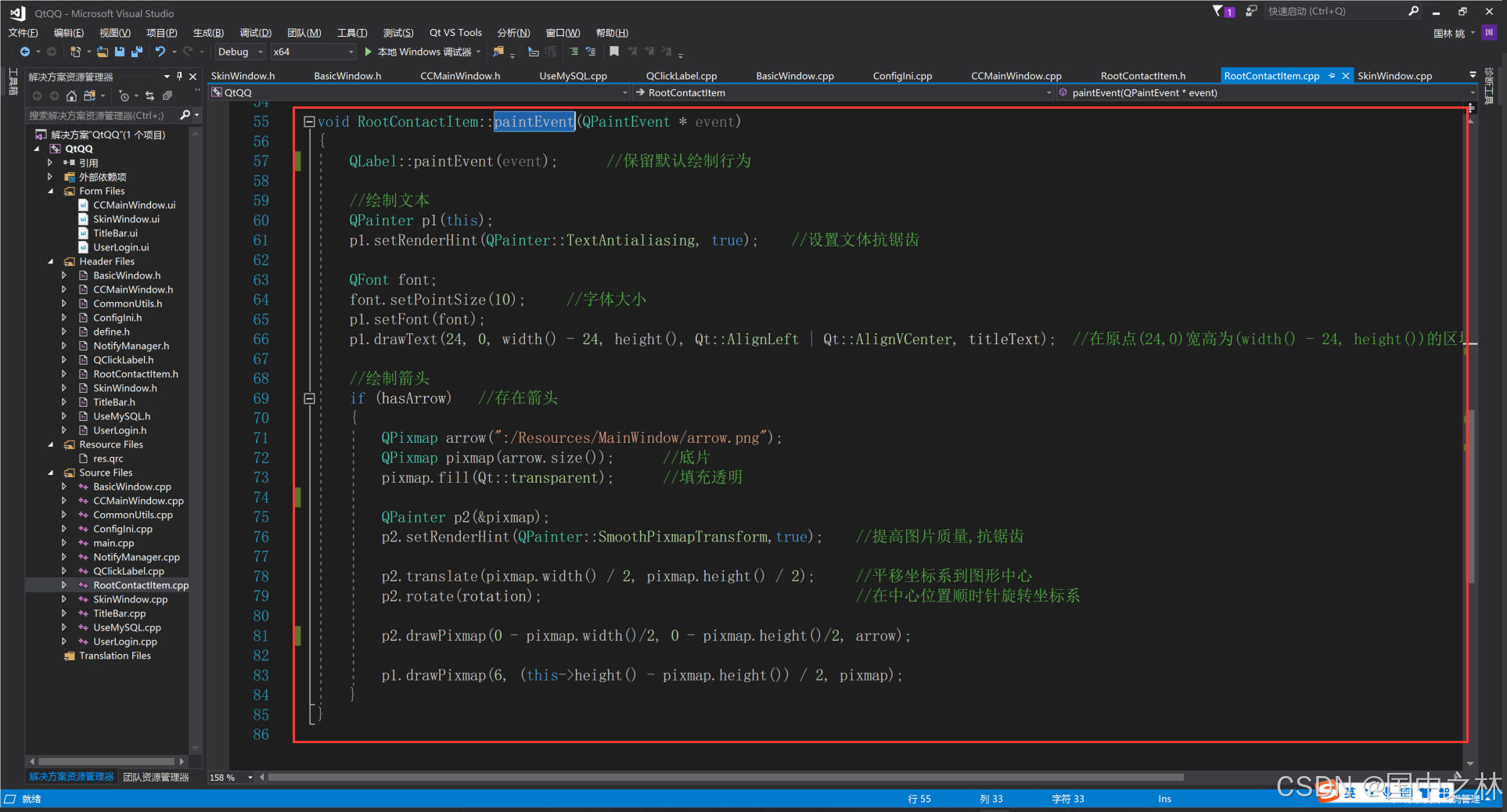Click the Collapse All icon in Solution Explorer
The height and width of the screenshot is (812, 1507).
tap(167, 95)
